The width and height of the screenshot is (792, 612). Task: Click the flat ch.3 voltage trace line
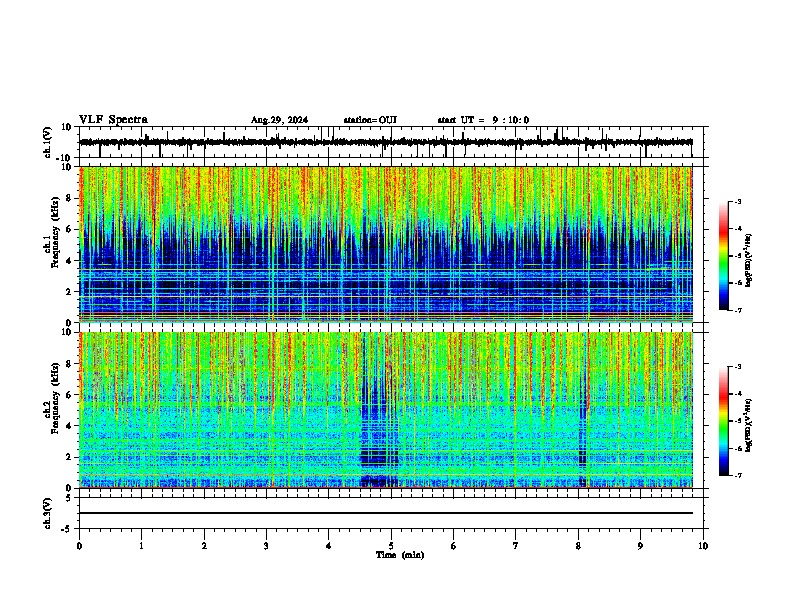[385, 513]
